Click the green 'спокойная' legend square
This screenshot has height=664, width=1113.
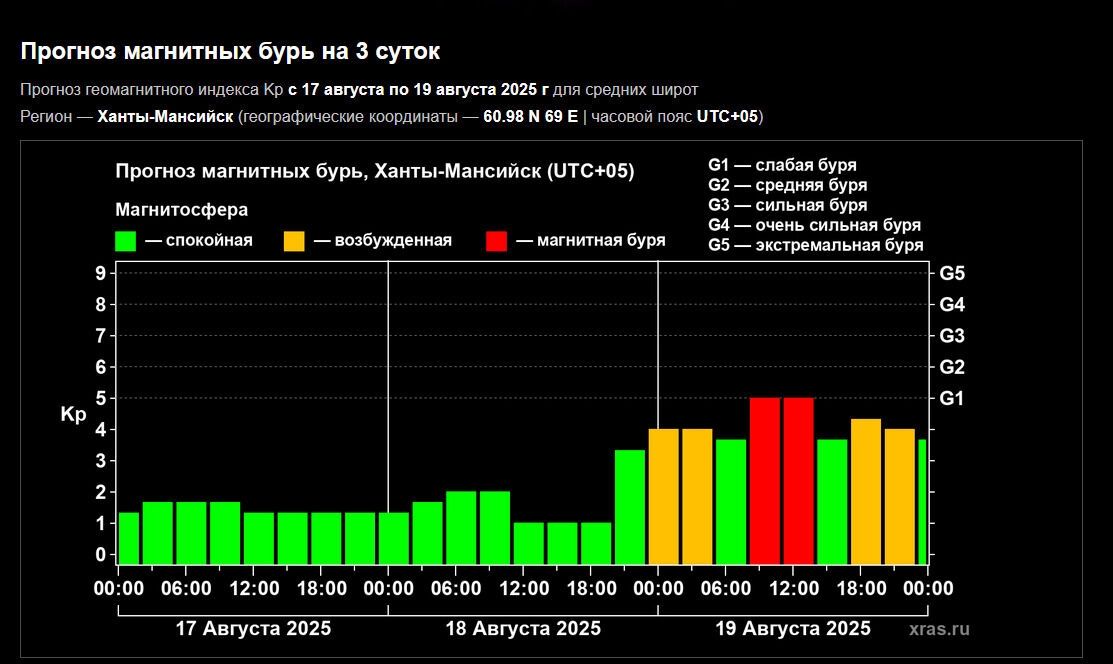pos(126,241)
